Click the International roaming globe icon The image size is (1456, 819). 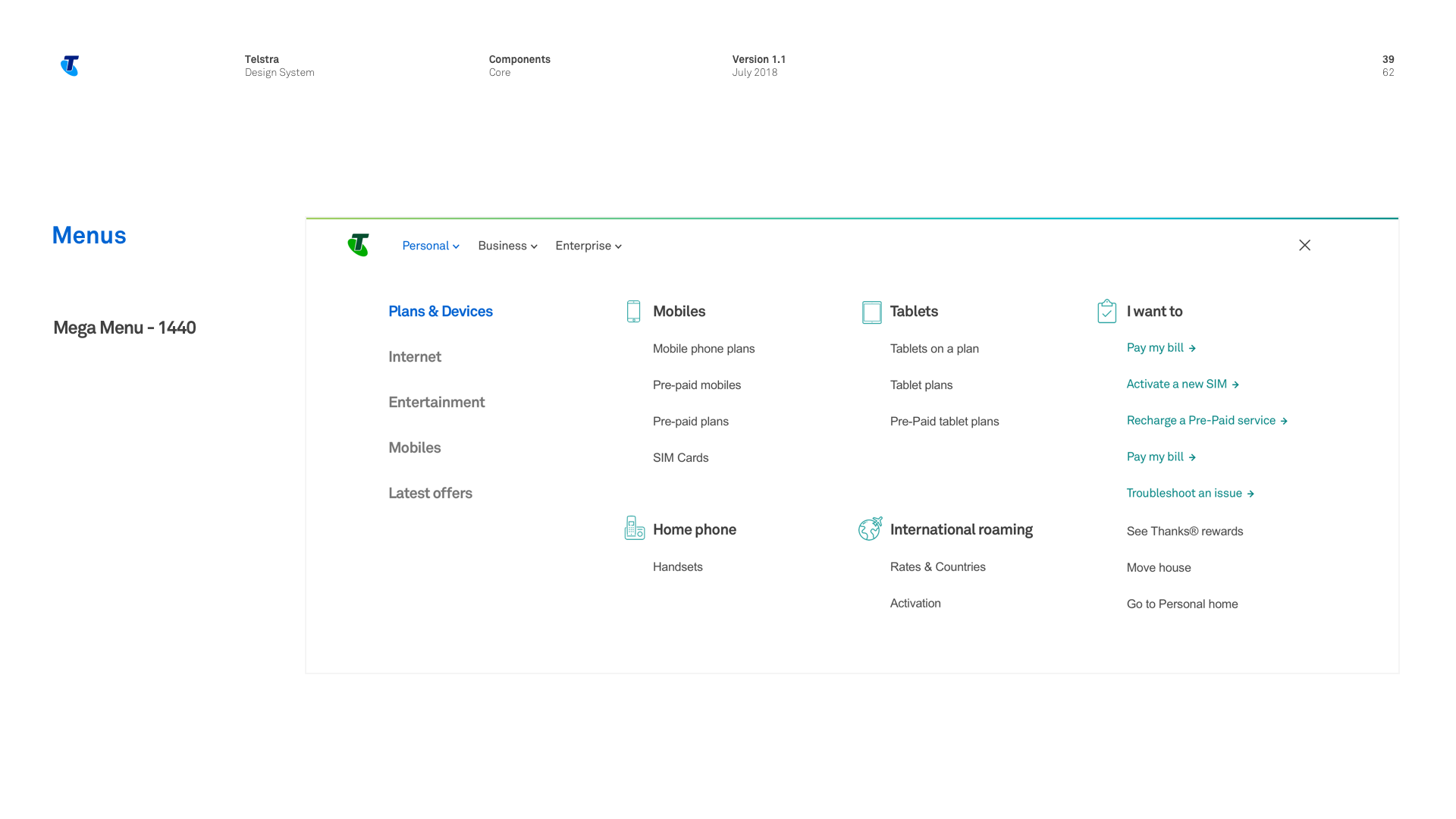pos(870,529)
